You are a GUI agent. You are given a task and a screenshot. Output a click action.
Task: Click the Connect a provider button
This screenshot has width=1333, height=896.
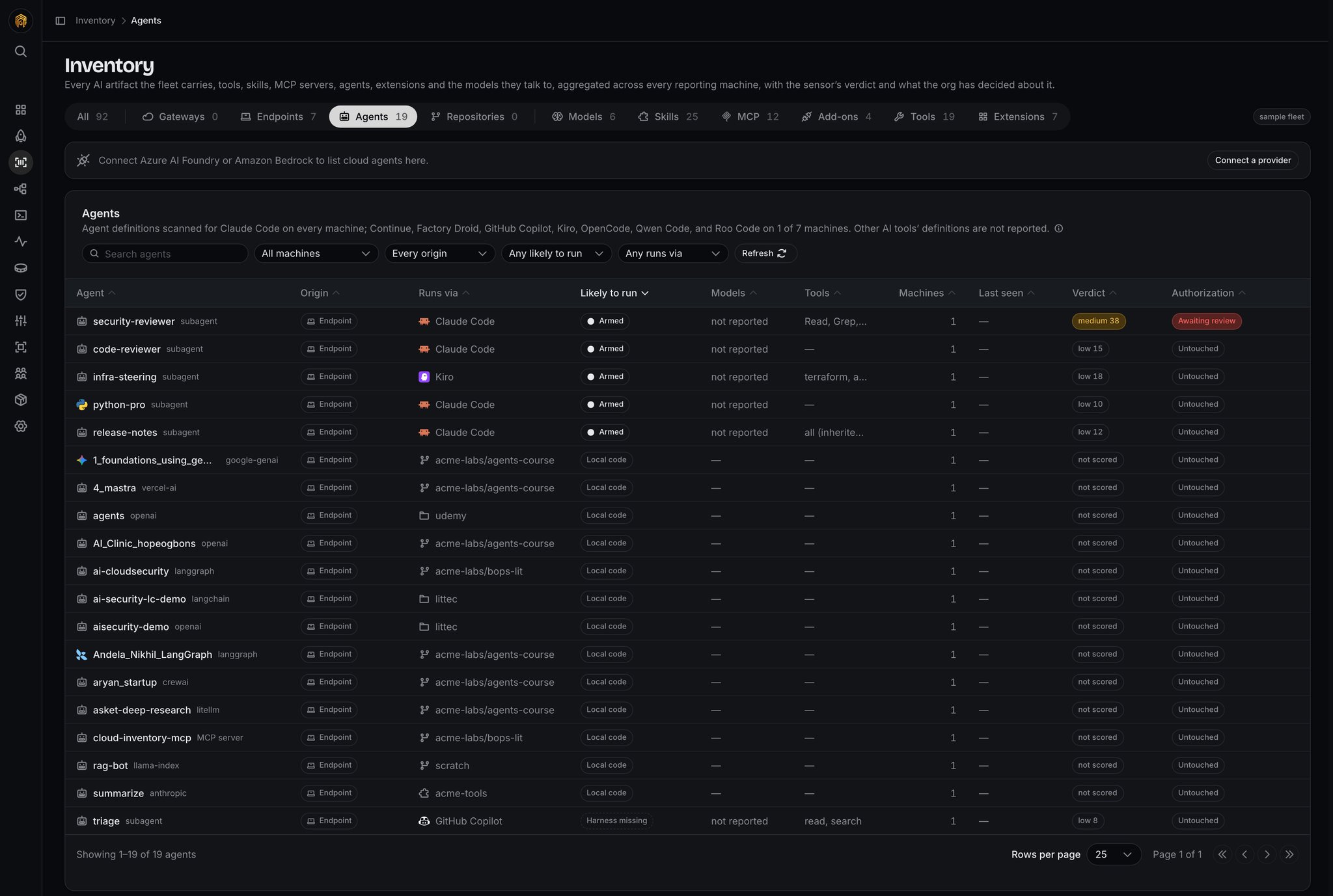(x=1253, y=161)
